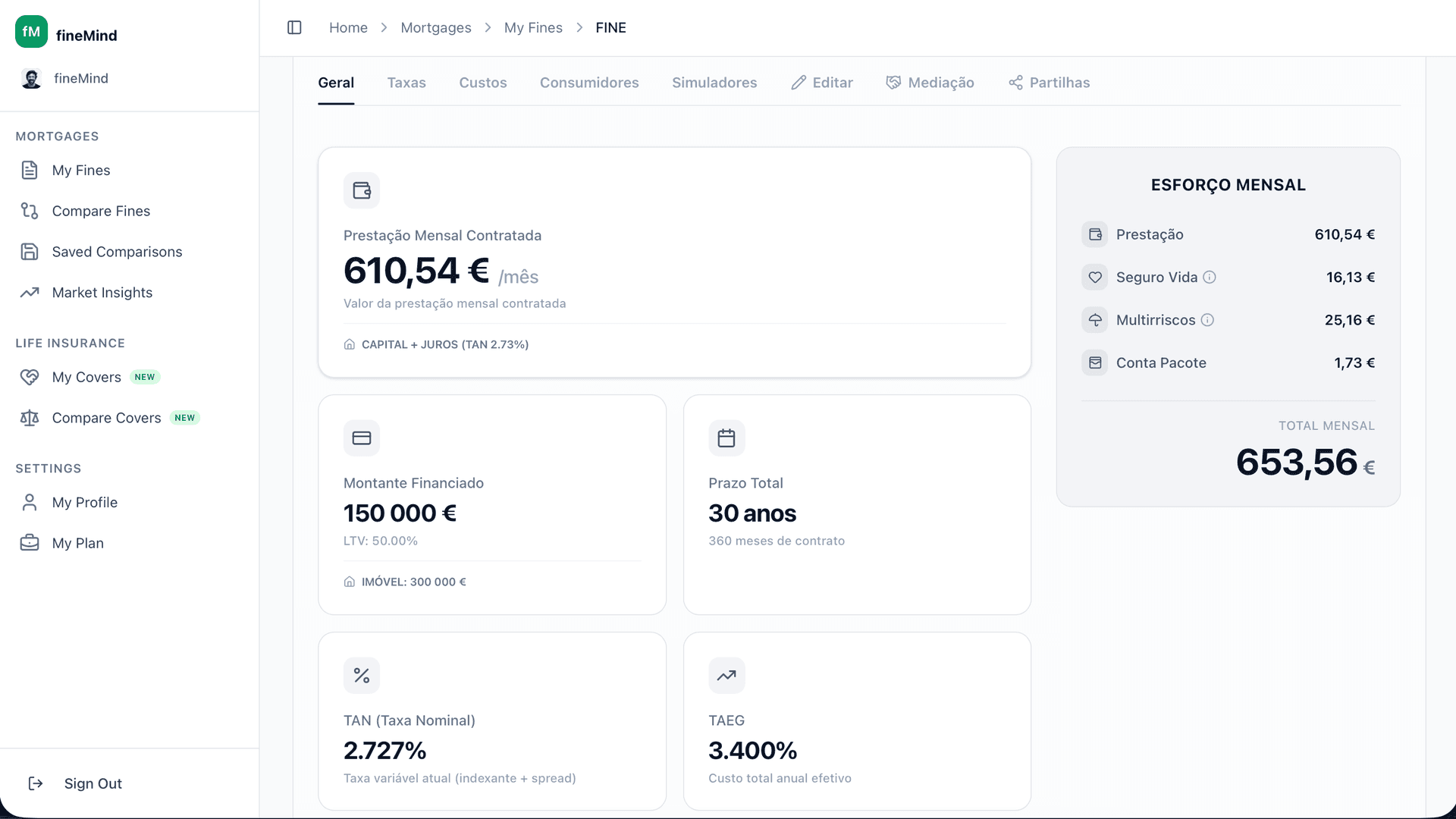Open My Covers in Life Insurance
The width and height of the screenshot is (1456, 819).
point(86,377)
